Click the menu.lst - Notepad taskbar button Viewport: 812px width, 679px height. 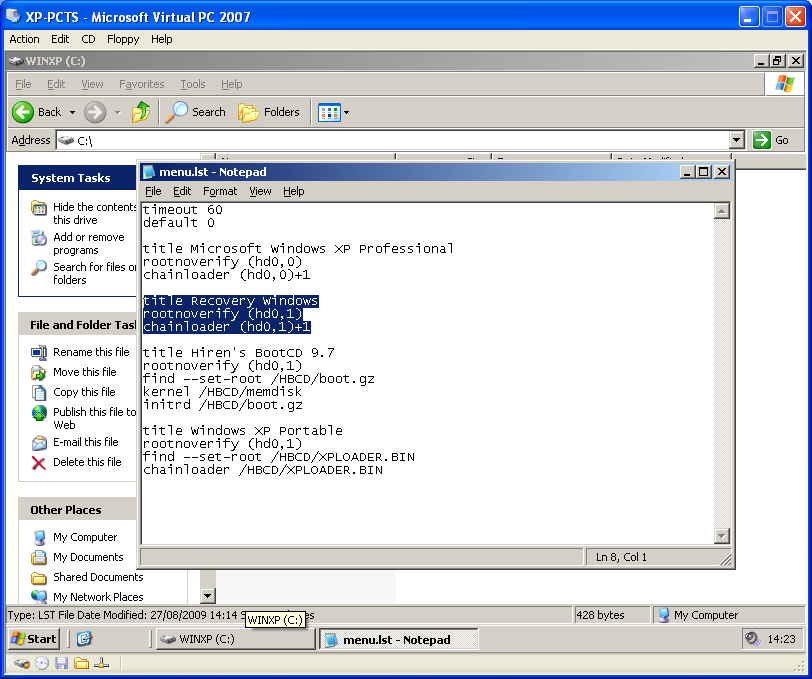pos(399,640)
